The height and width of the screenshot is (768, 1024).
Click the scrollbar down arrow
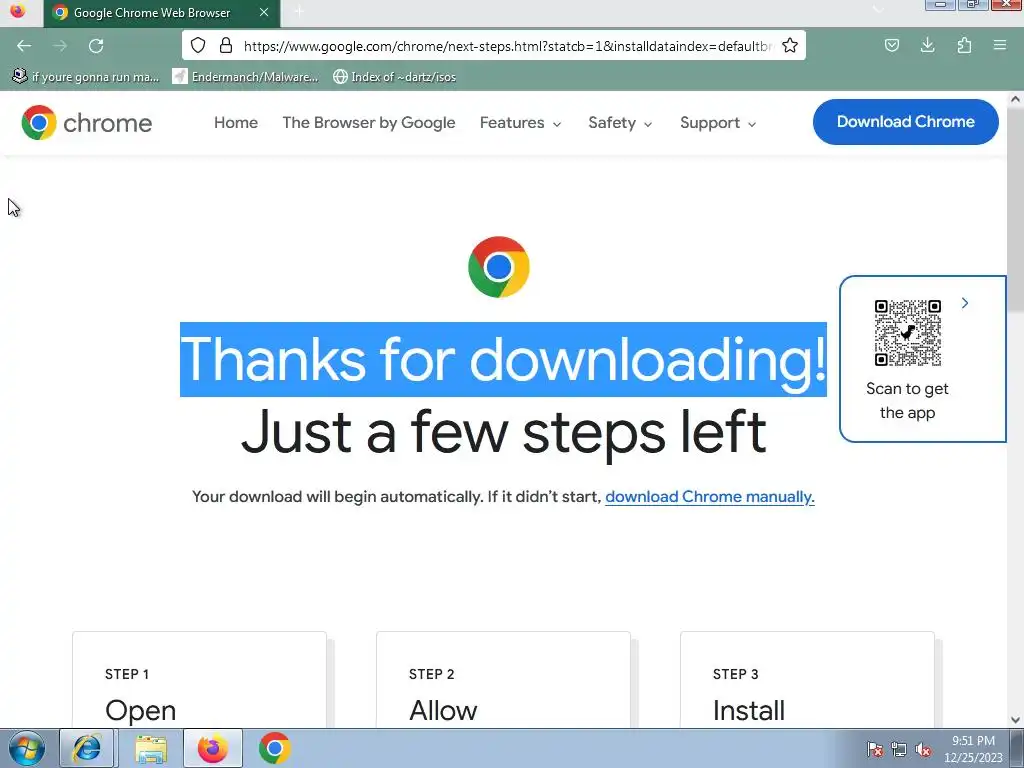[x=1015, y=720]
